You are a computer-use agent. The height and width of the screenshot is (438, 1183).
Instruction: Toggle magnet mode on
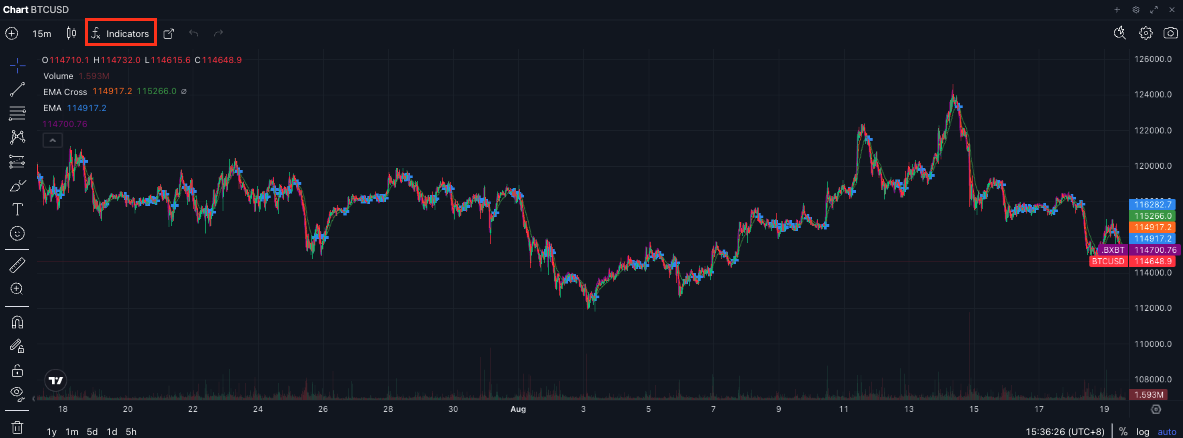pos(17,322)
